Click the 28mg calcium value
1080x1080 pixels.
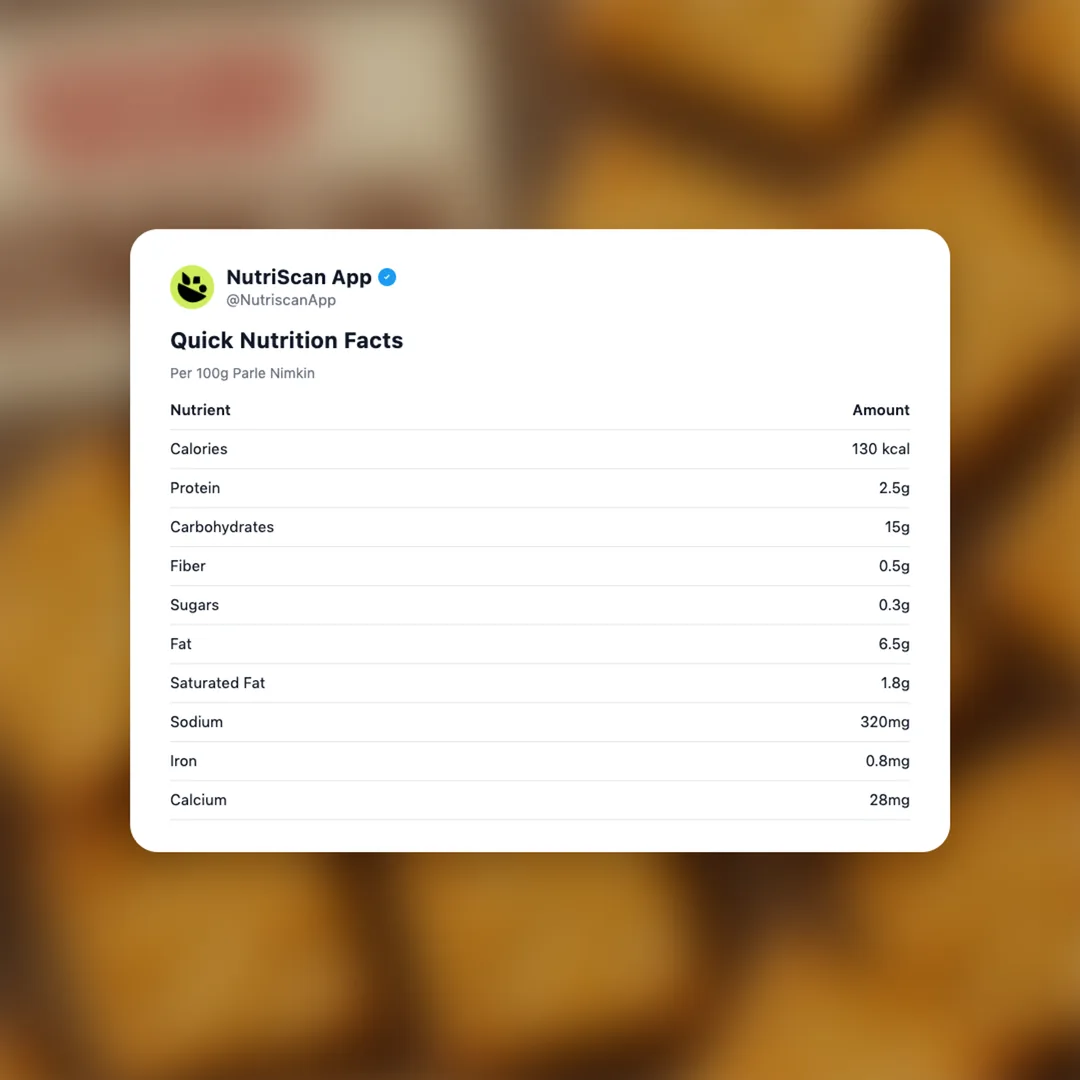[889, 800]
